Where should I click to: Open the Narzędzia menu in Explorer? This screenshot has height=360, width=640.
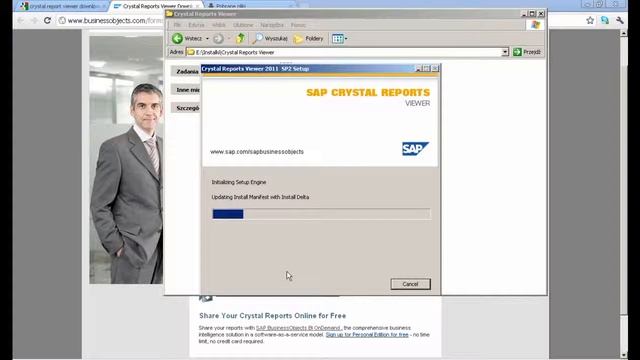pos(272,25)
